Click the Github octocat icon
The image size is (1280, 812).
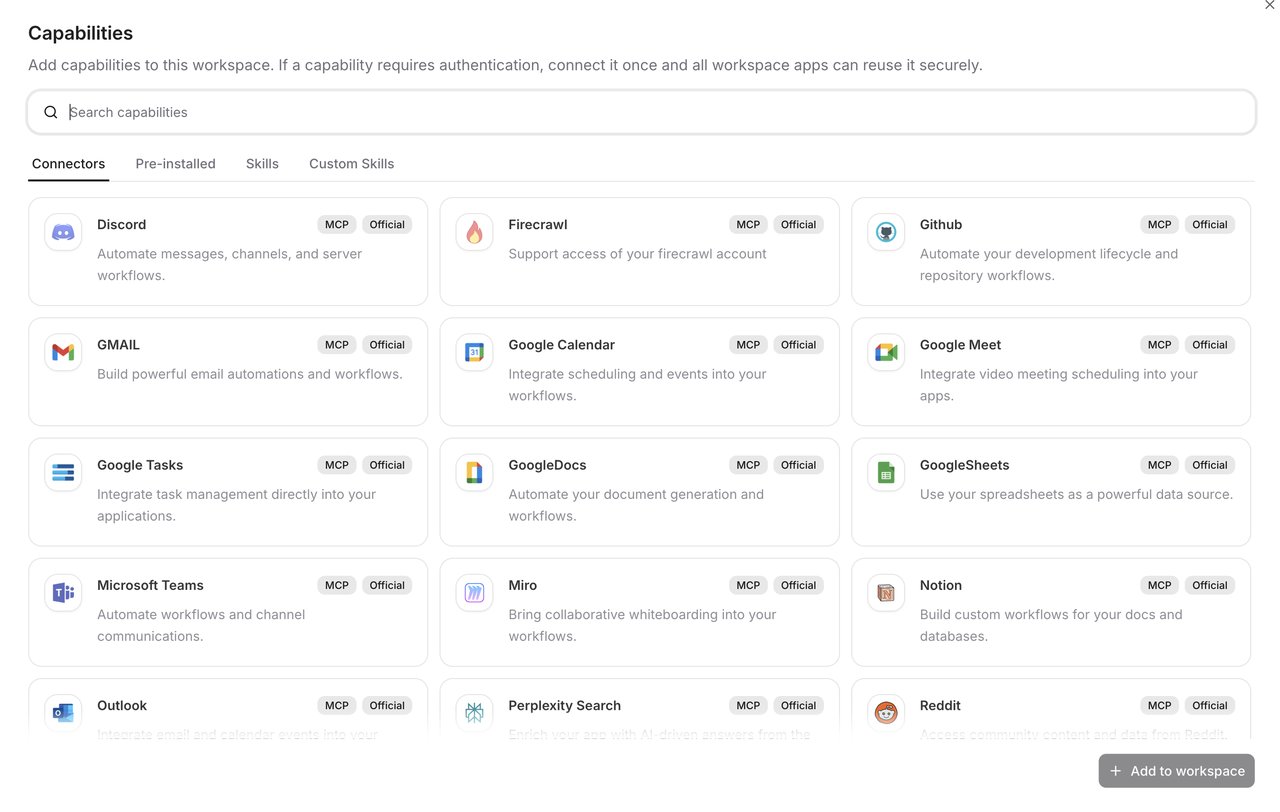(886, 232)
